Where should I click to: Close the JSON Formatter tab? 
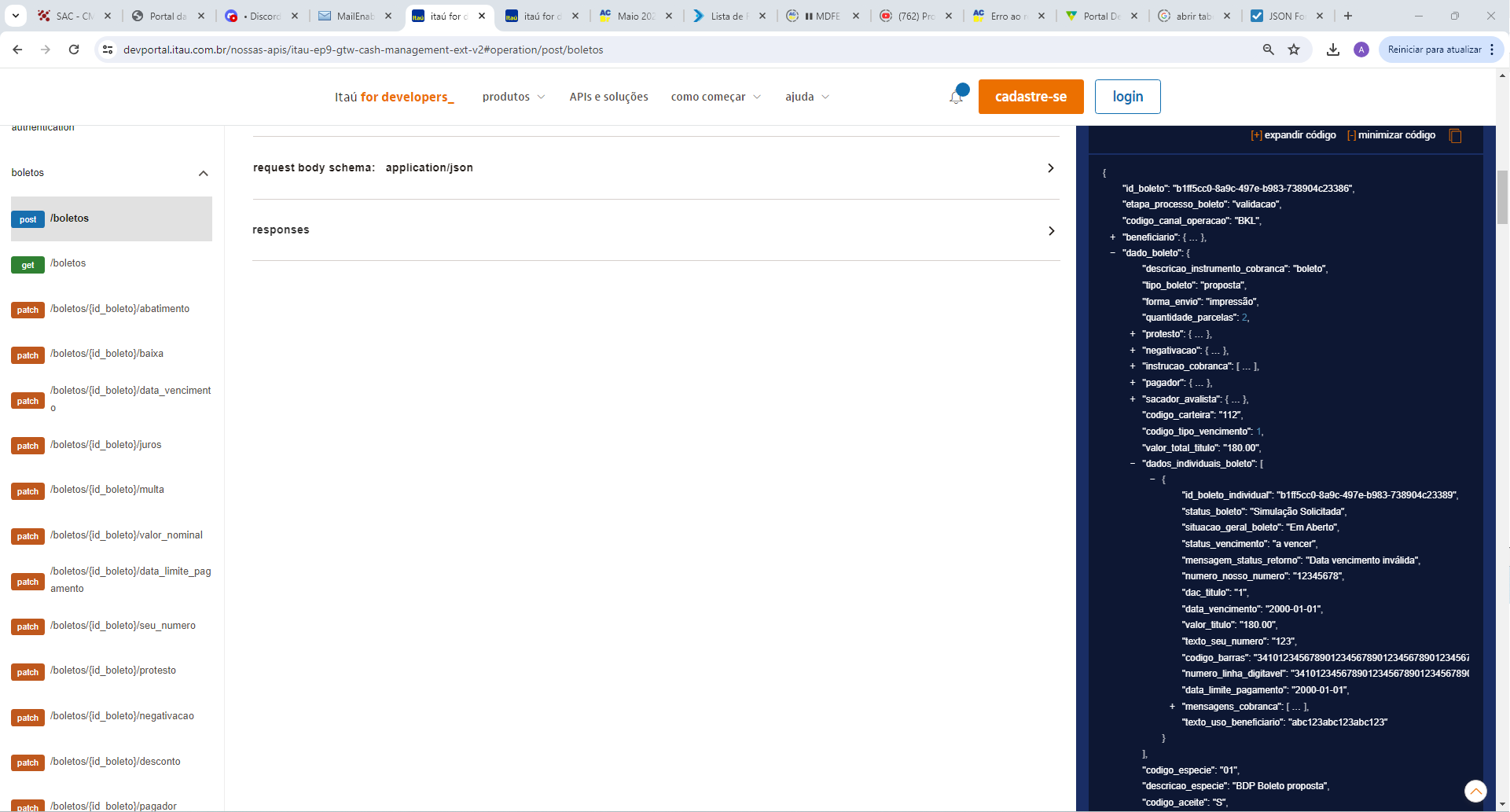(x=1320, y=16)
